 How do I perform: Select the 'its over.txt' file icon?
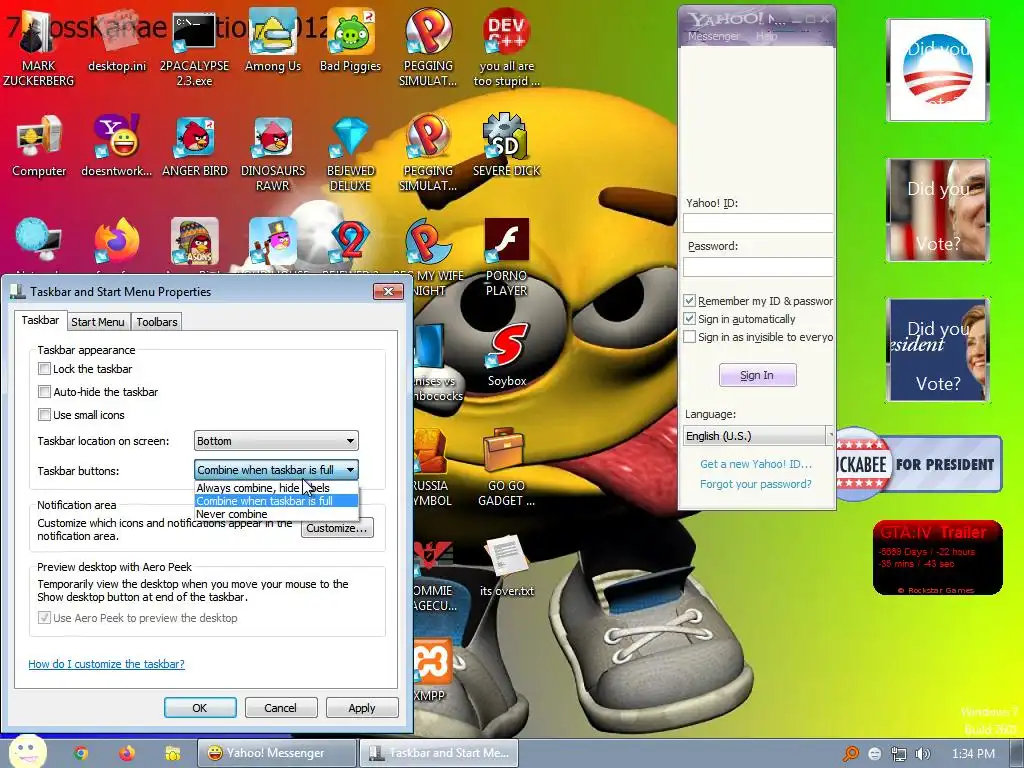coord(506,565)
